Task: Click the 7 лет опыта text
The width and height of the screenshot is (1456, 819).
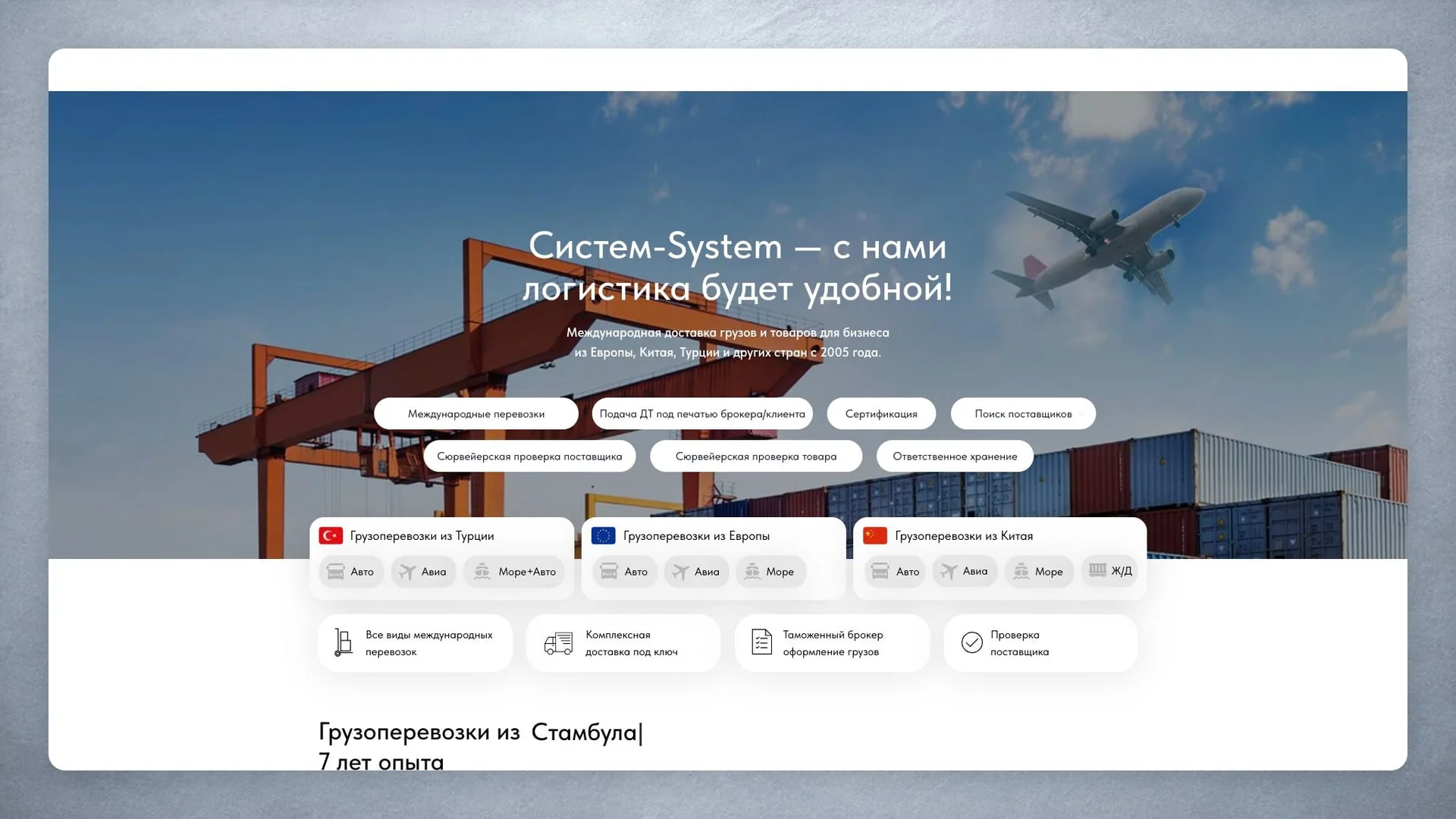Action: click(381, 762)
